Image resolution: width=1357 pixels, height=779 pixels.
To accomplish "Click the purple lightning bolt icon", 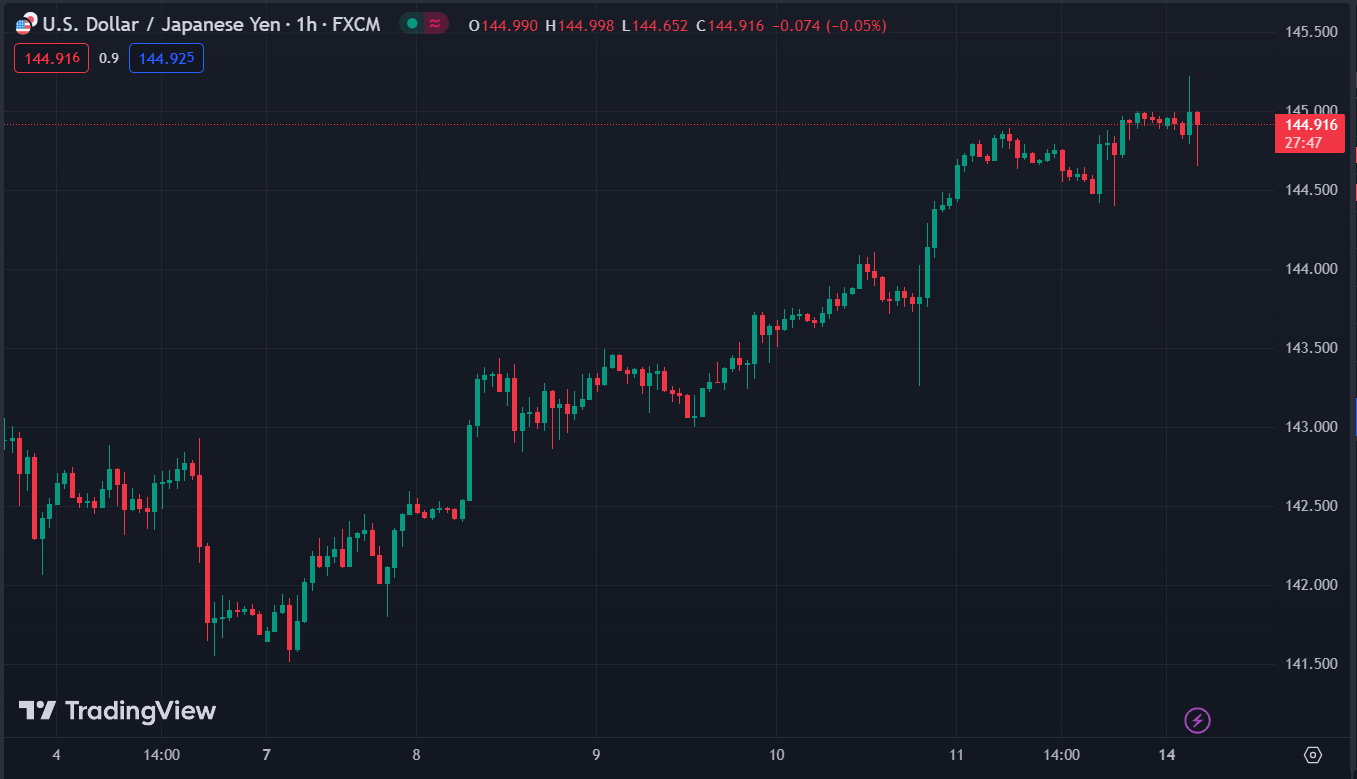I will [x=1197, y=719].
